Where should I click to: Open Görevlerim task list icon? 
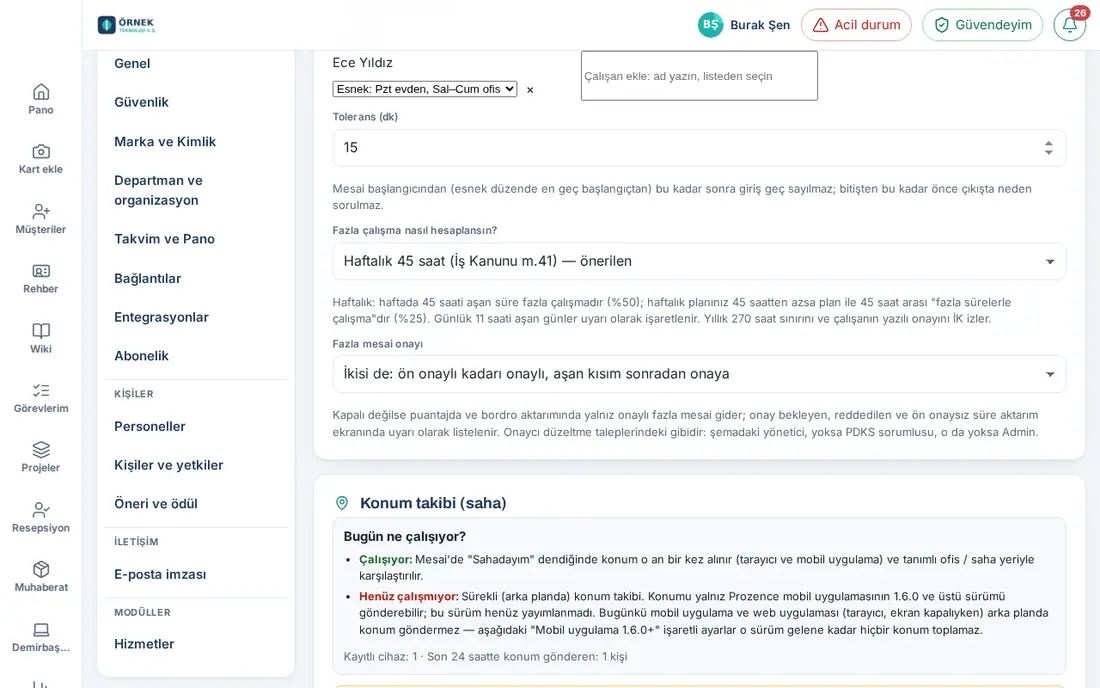pyautogui.click(x=41, y=391)
